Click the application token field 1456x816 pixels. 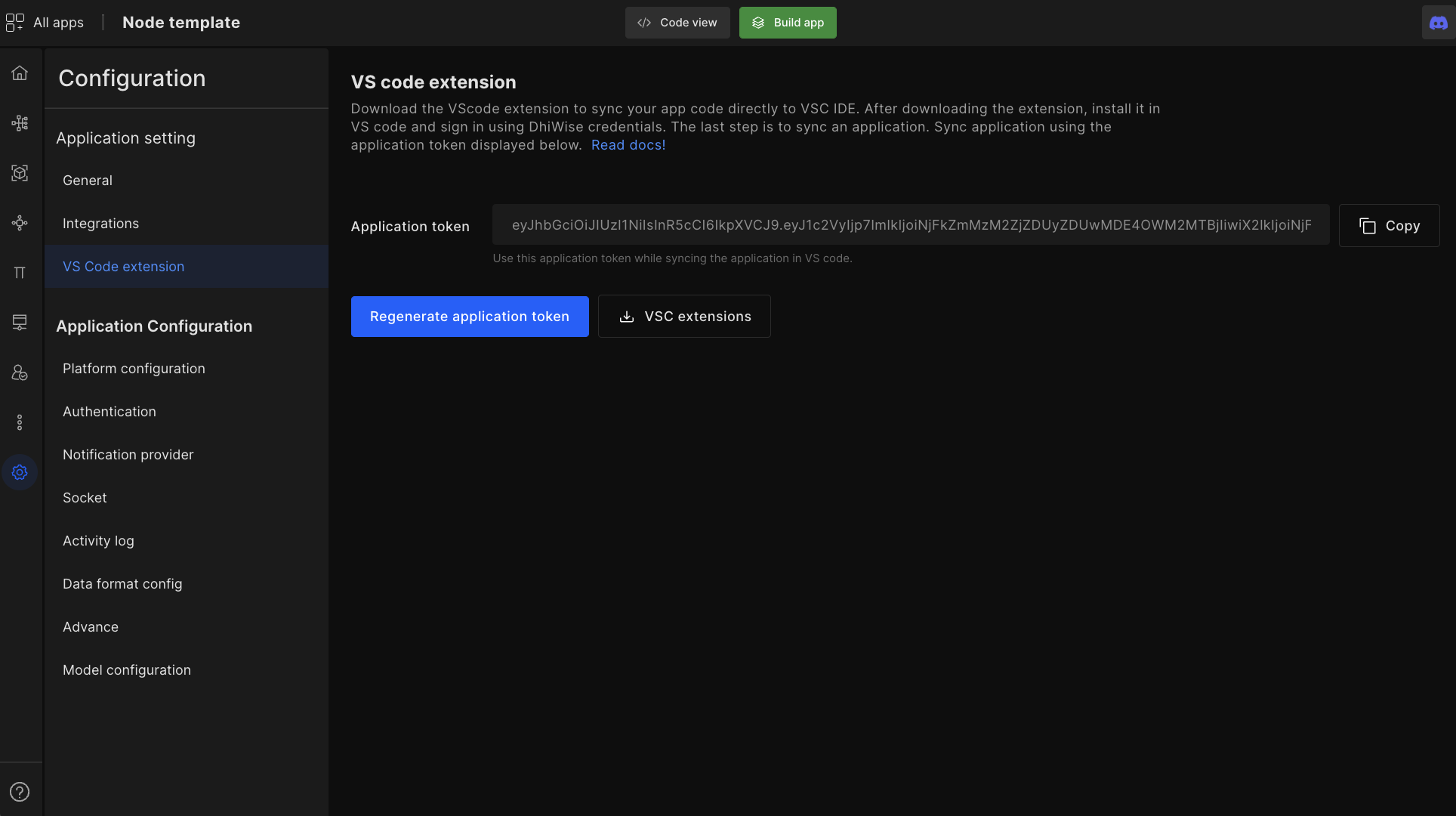[x=911, y=225]
